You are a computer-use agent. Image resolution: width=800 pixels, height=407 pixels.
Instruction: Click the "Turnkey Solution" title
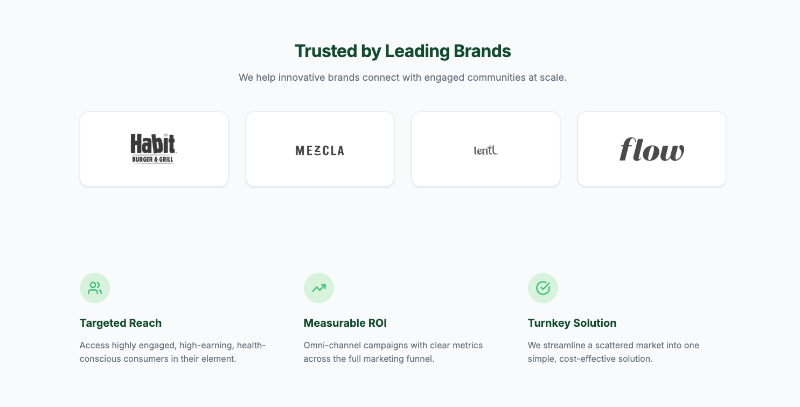click(572, 323)
